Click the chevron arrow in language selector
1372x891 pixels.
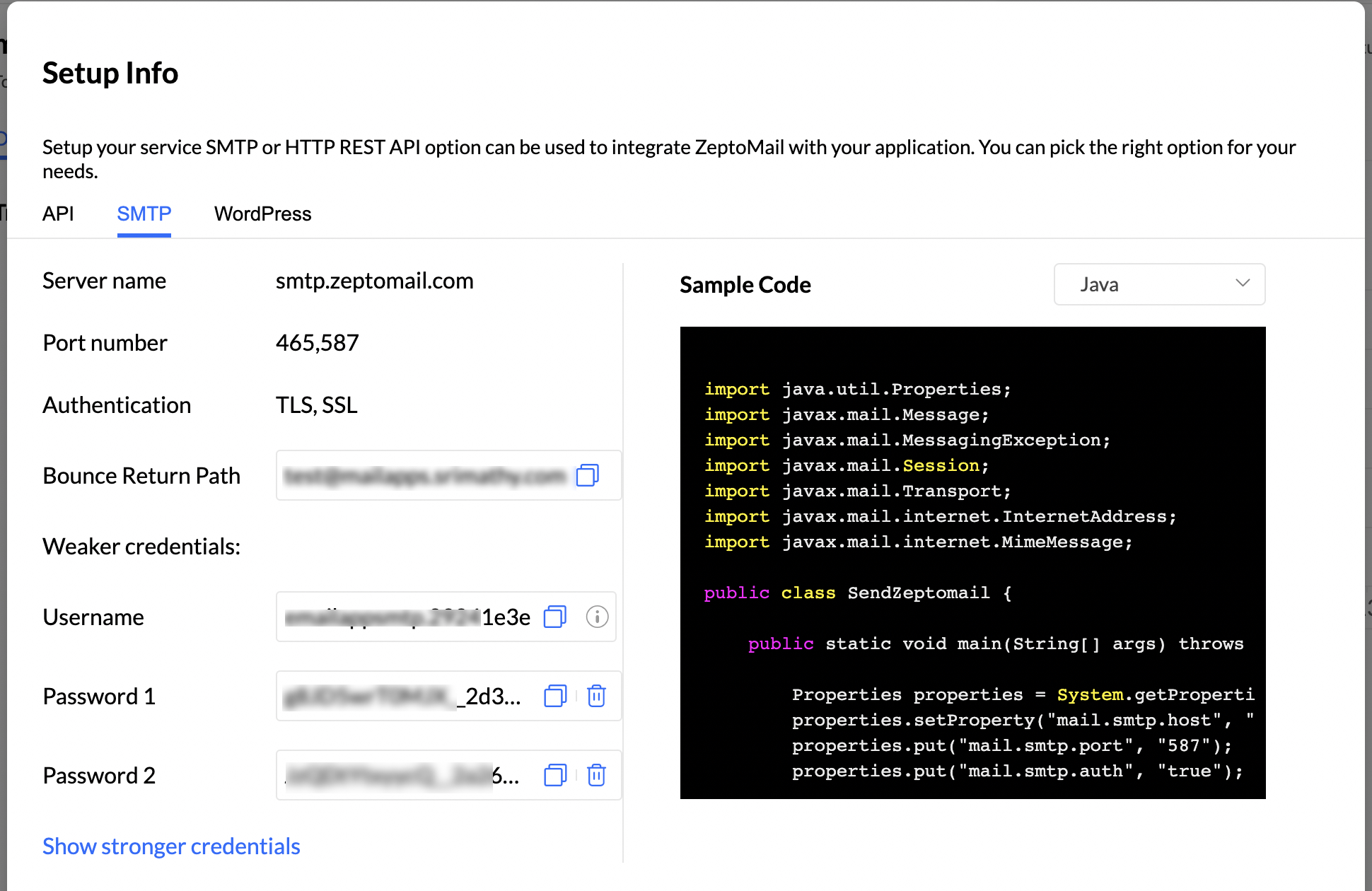1243,284
